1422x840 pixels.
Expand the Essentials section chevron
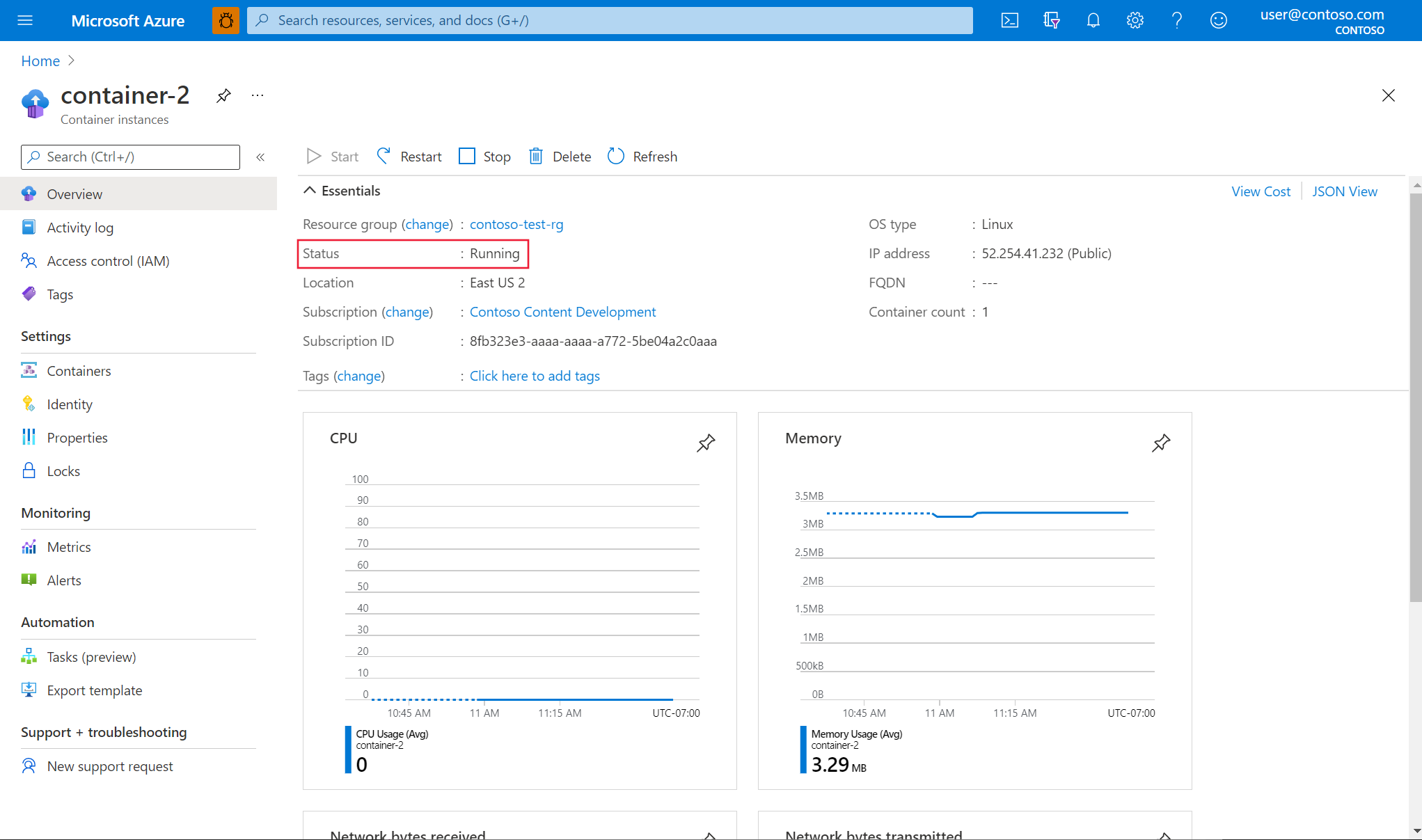tap(310, 190)
